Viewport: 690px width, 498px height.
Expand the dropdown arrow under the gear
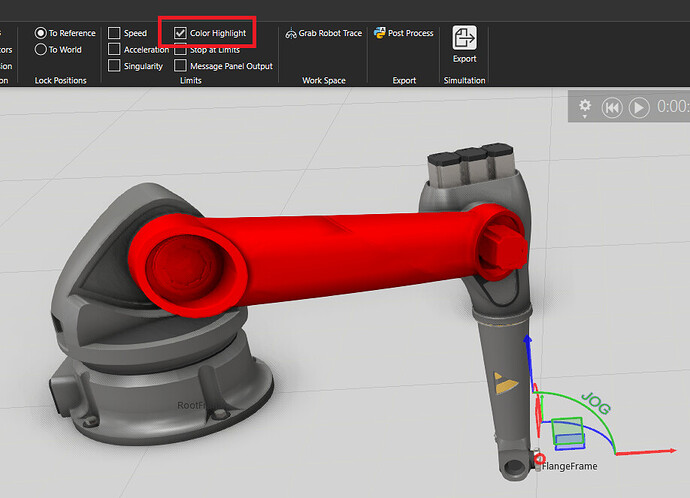(x=585, y=118)
